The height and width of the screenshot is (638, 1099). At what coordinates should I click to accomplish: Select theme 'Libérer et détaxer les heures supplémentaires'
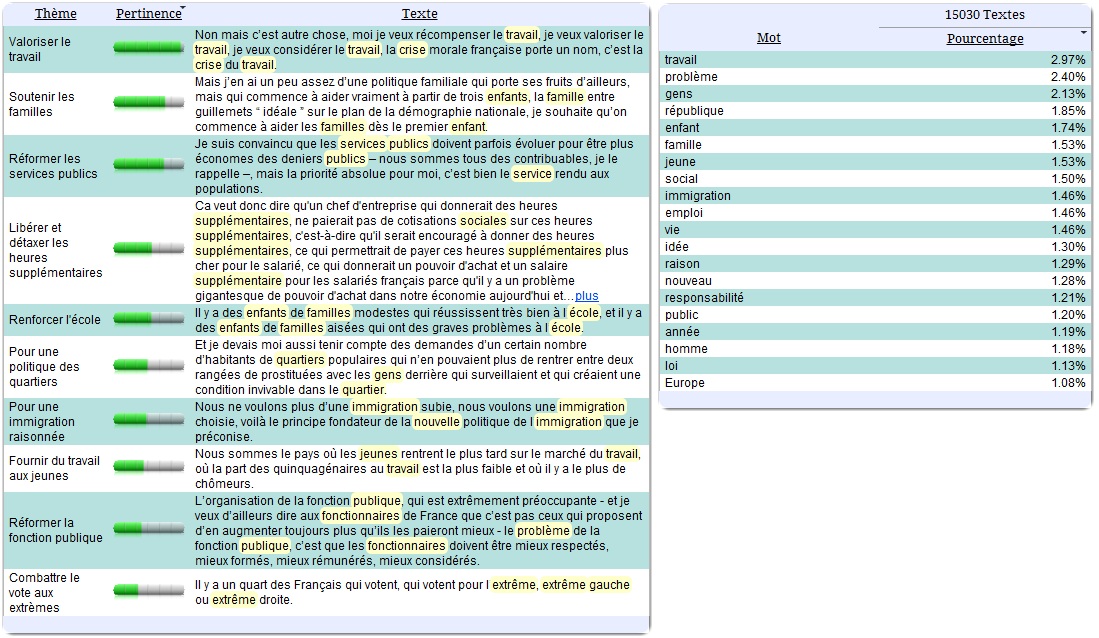(55, 250)
